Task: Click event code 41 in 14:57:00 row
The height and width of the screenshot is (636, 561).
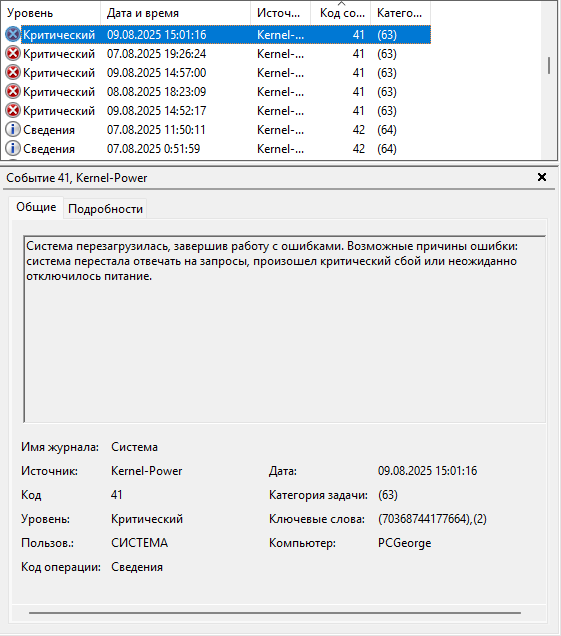Action: [359, 73]
